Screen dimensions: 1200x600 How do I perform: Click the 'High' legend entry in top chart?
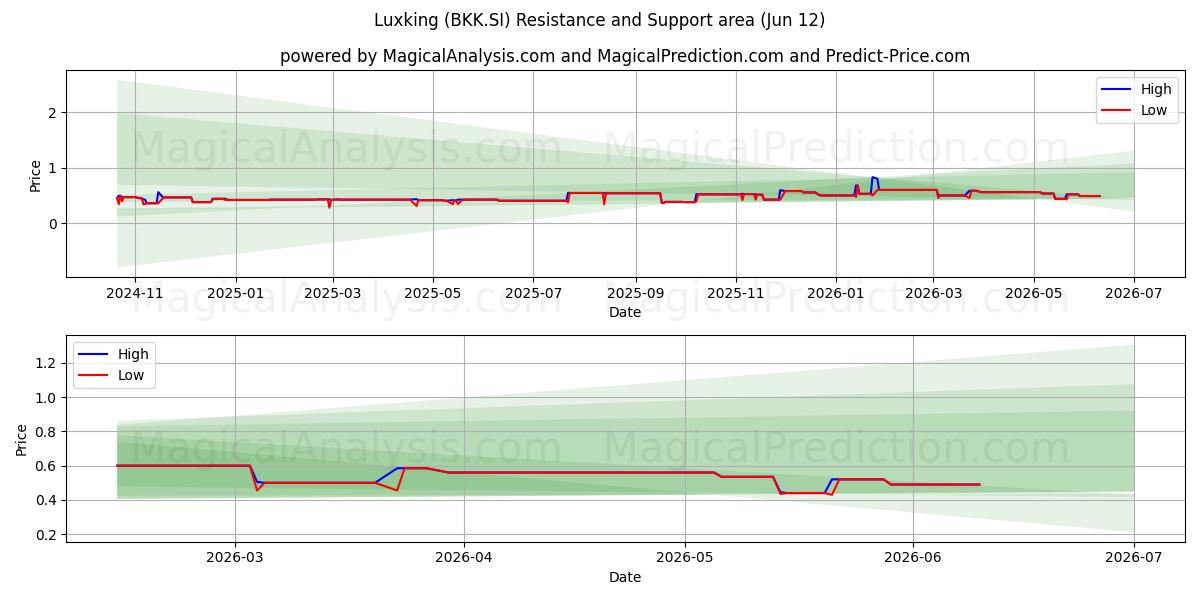pos(1156,89)
